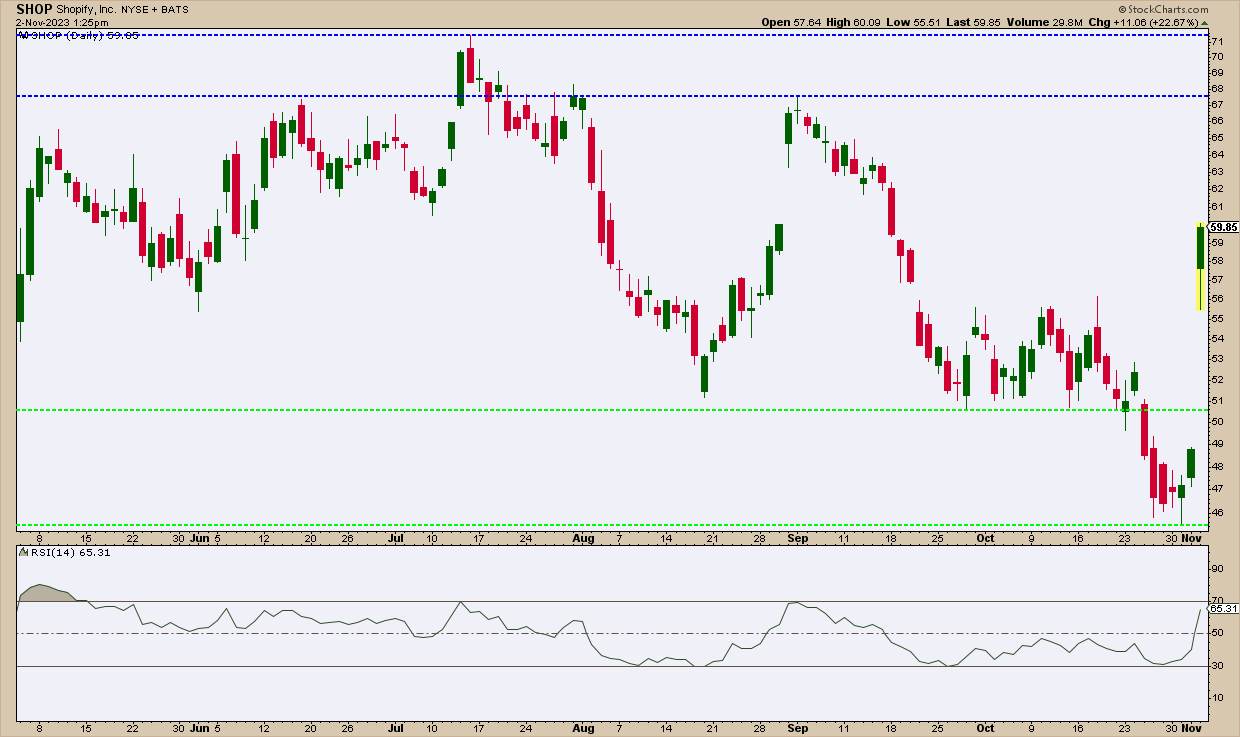Viewport: 1240px width, 737px height.
Task: Click the 59.85 last price tag
Action: [1223, 227]
